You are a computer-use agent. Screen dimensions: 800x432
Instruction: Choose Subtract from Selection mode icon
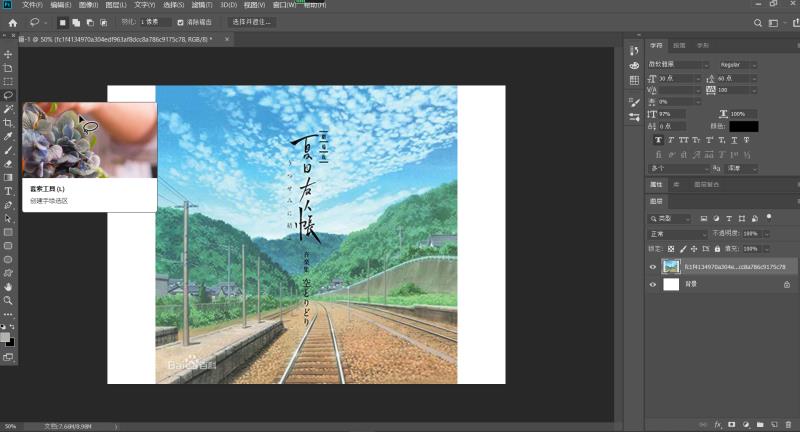90,22
